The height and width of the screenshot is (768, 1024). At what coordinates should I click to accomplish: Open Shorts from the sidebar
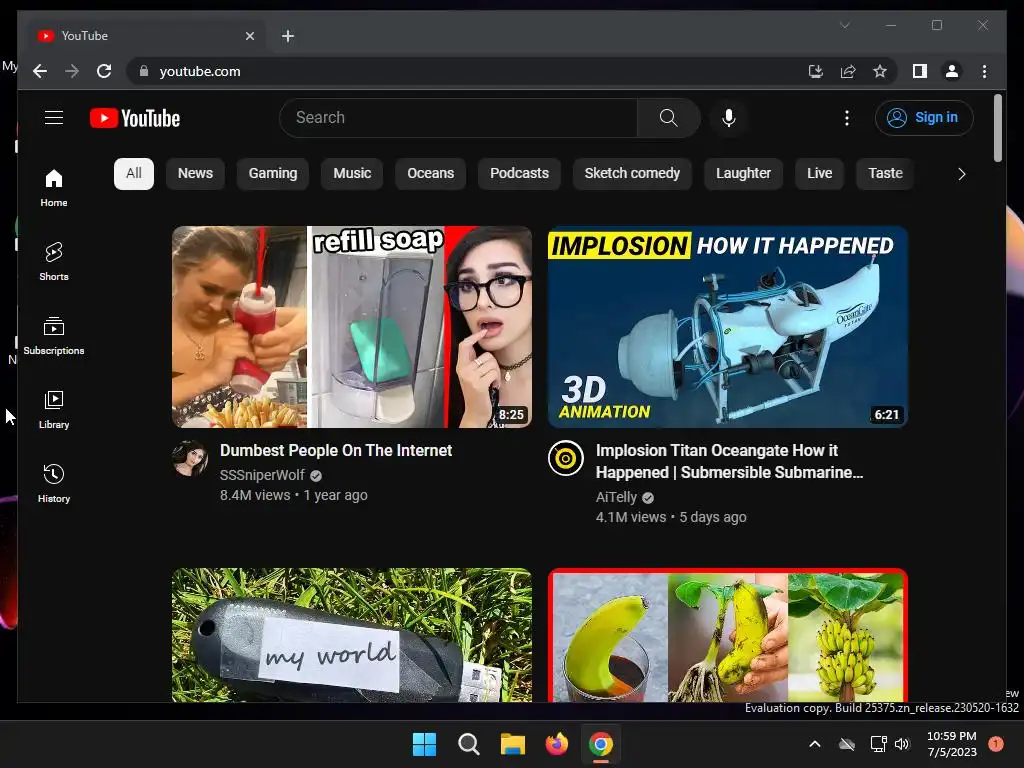click(x=54, y=261)
